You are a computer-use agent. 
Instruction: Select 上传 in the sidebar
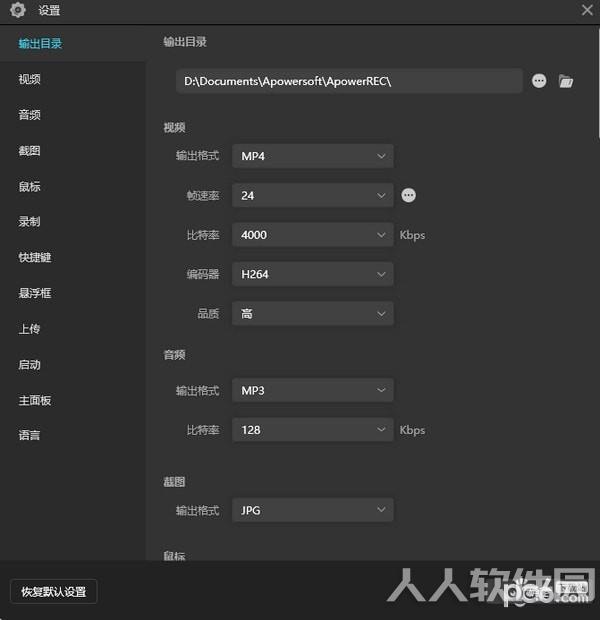pos(30,329)
